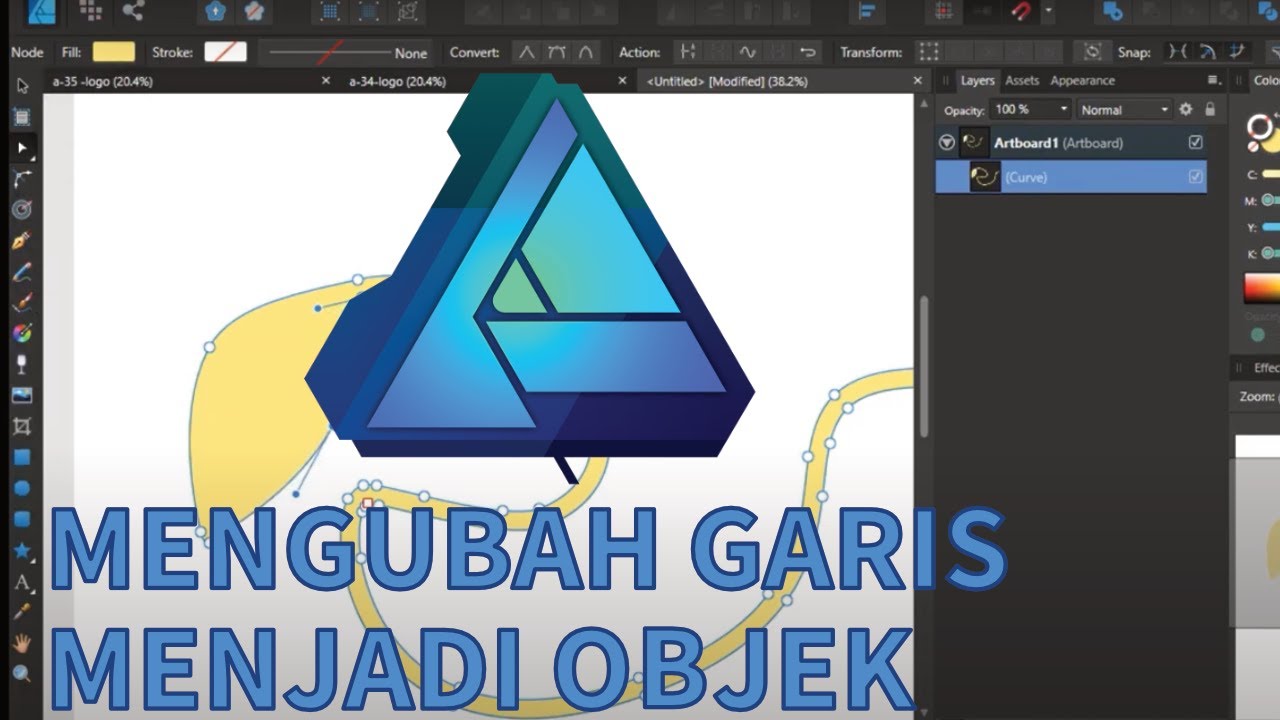The height and width of the screenshot is (720, 1280).
Task: Select the Move tool arrow
Action: [x=21, y=86]
